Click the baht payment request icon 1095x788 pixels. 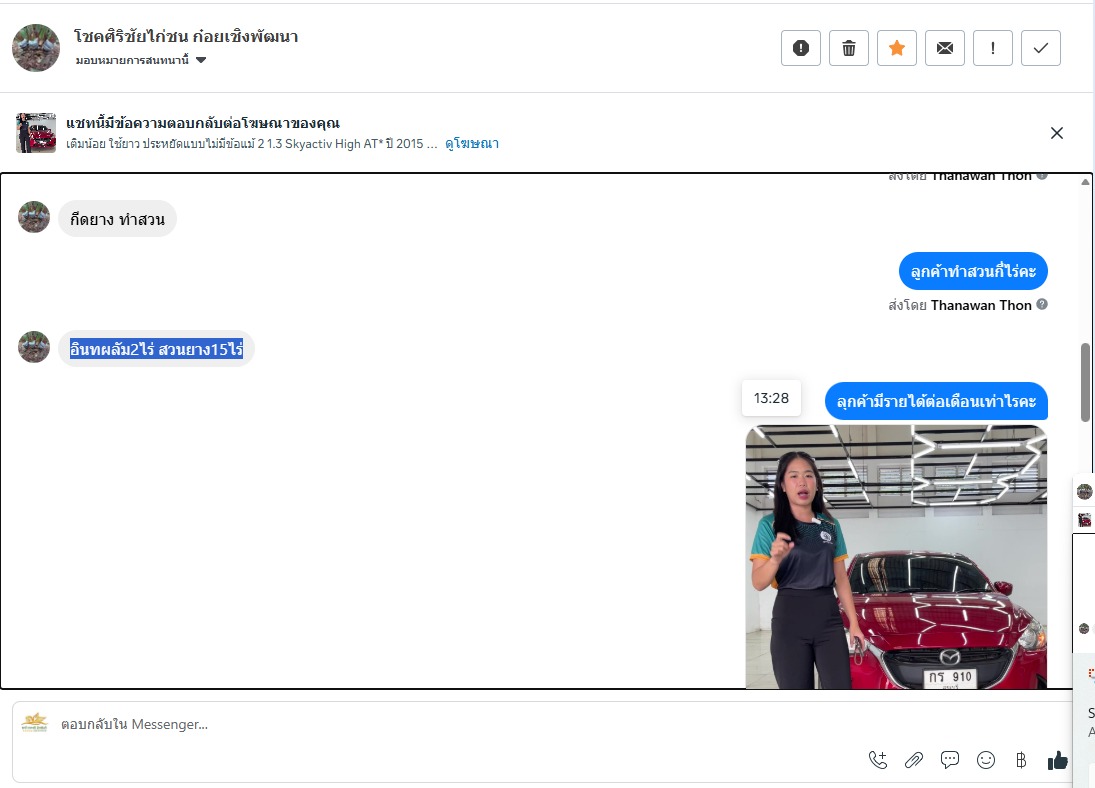pos(1021,760)
